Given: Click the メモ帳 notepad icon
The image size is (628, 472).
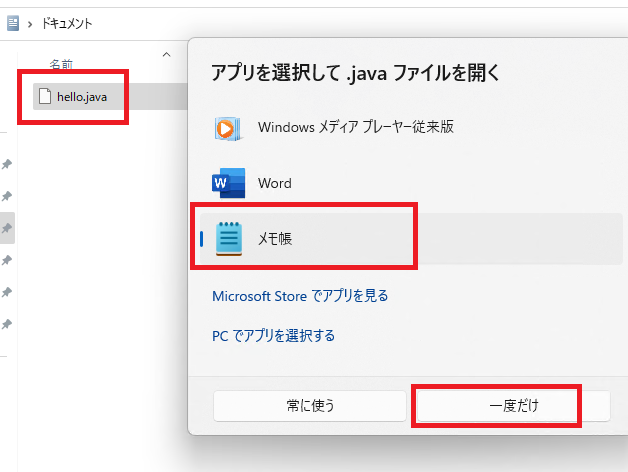Looking at the screenshot, I should pos(229,239).
